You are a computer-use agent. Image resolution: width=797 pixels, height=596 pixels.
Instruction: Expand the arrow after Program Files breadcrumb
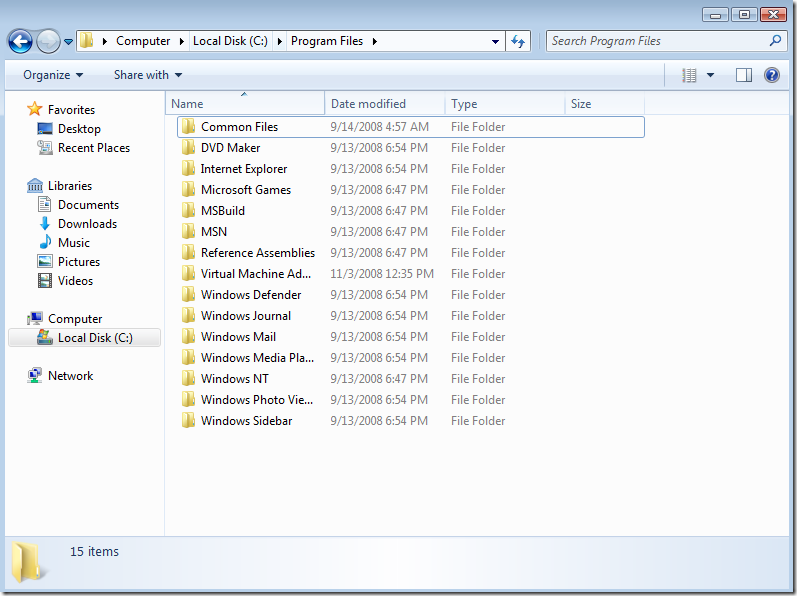pos(375,41)
